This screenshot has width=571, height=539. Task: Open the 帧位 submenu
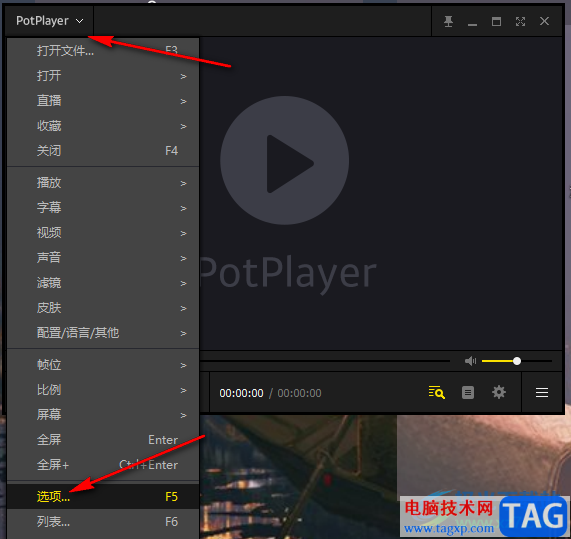(x=103, y=365)
